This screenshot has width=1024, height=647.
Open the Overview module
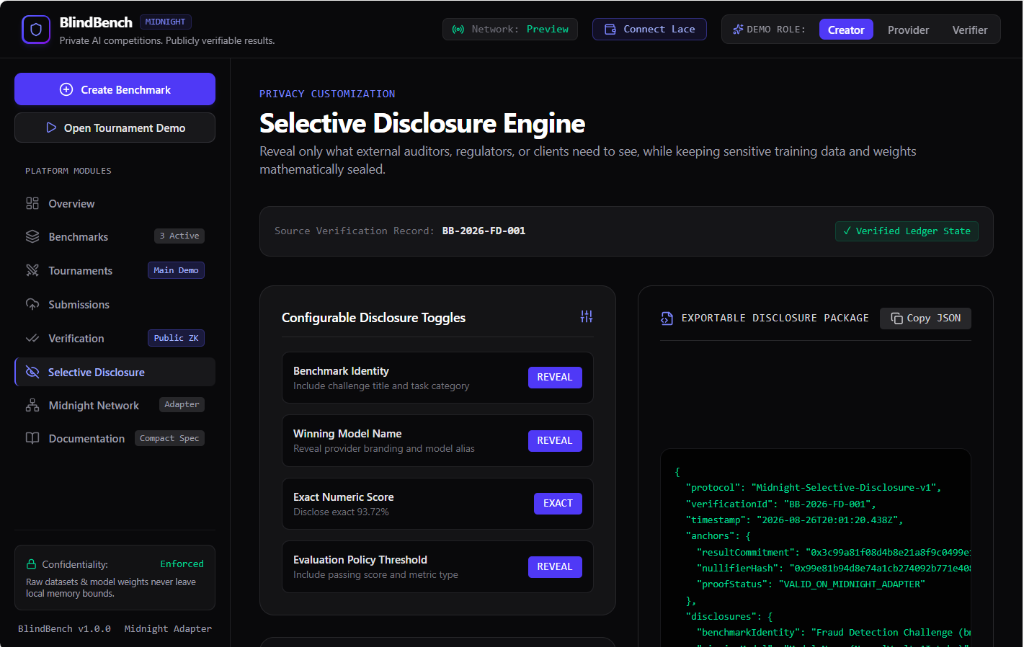tap(115, 203)
